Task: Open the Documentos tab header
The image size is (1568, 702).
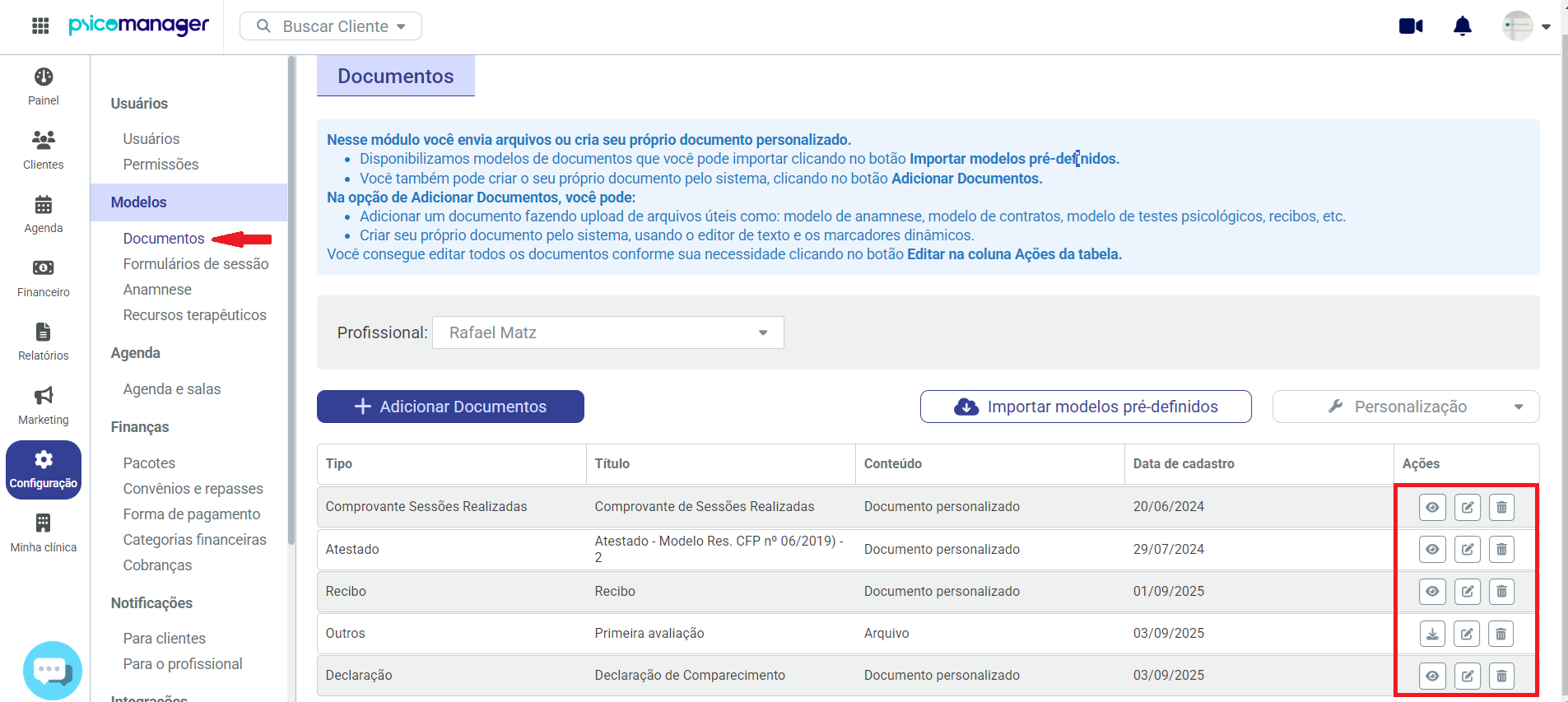Action: [x=396, y=76]
